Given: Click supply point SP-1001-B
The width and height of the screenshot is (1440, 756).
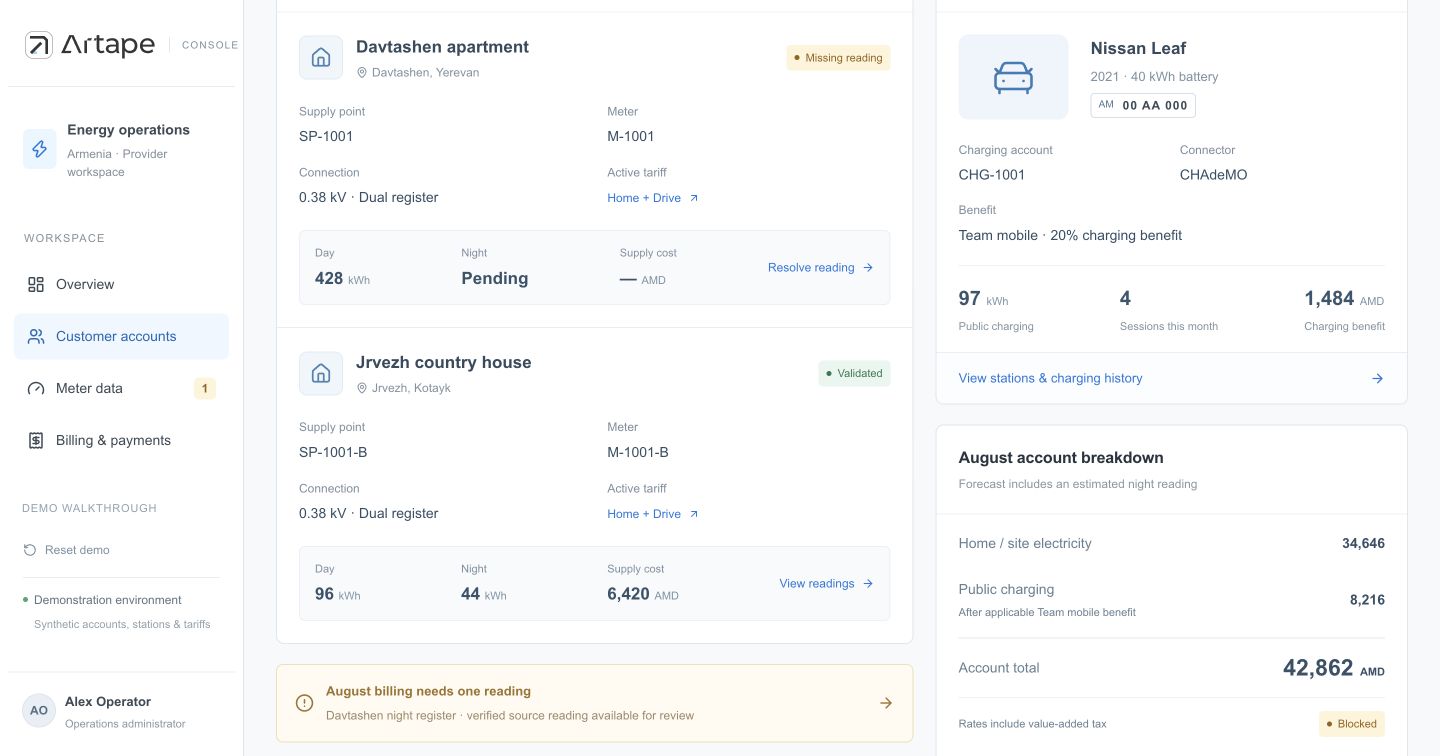Looking at the screenshot, I should (333, 453).
